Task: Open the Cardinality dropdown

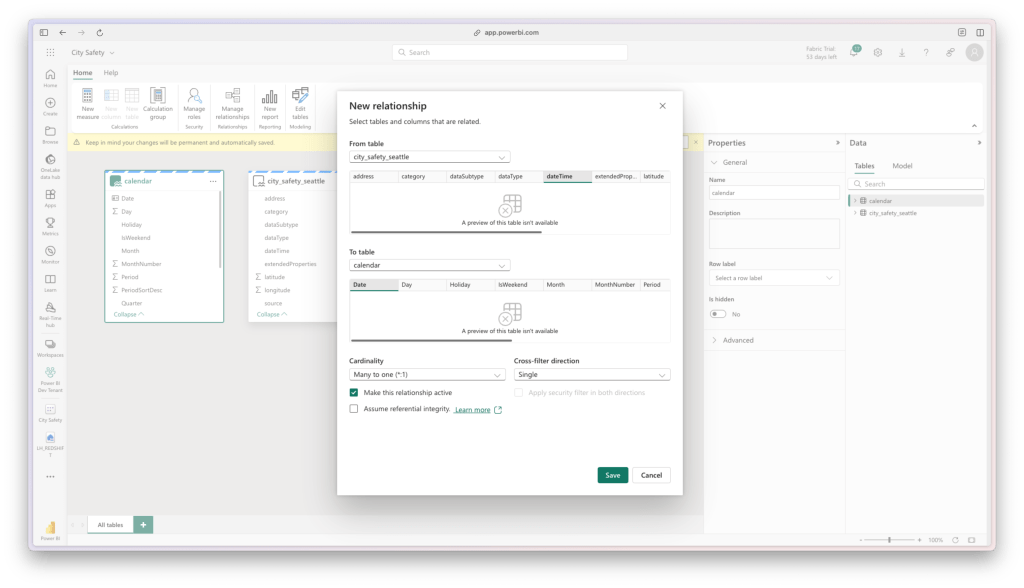Action: pos(427,375)
